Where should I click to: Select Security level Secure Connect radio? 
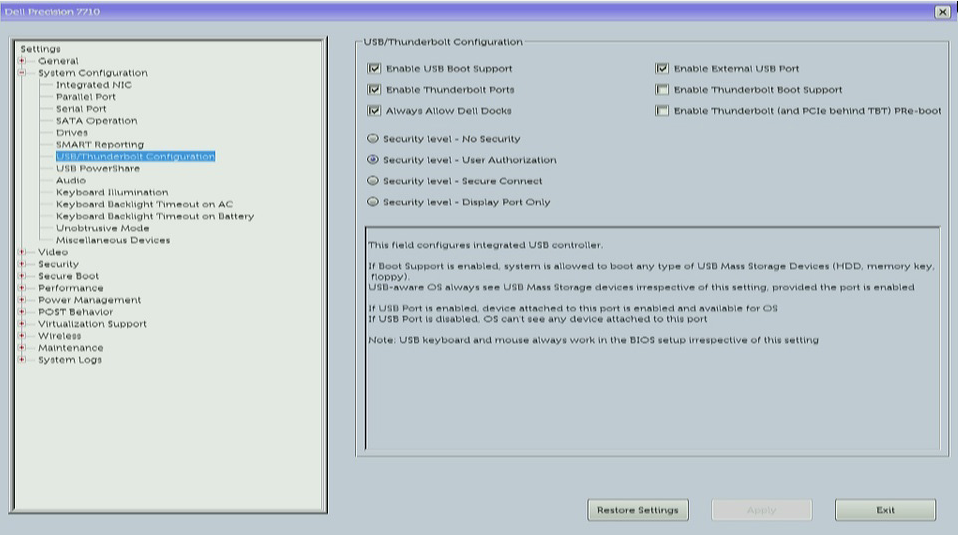click(373, 181)
